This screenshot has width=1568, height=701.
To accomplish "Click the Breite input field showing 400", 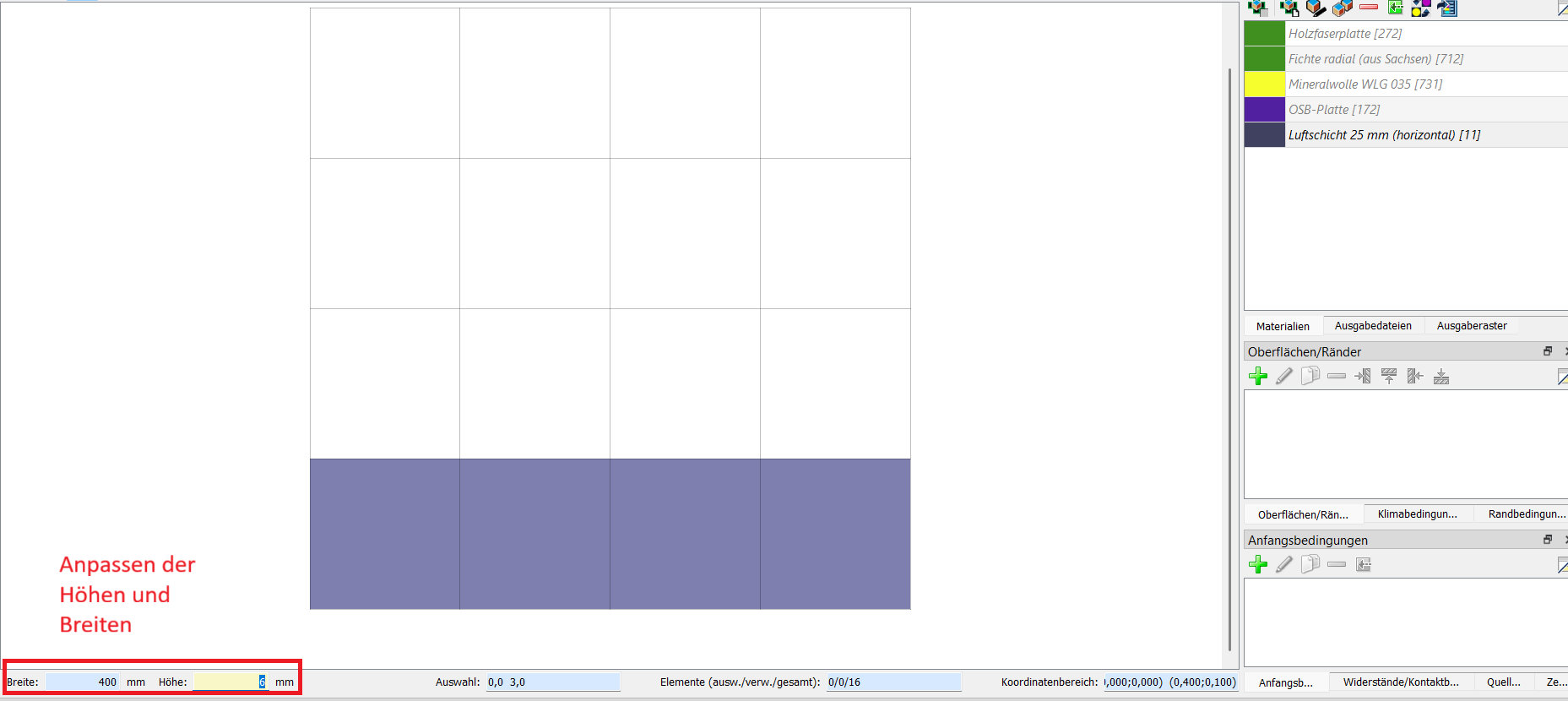I will pyautogui.click(x=83, y=682).
